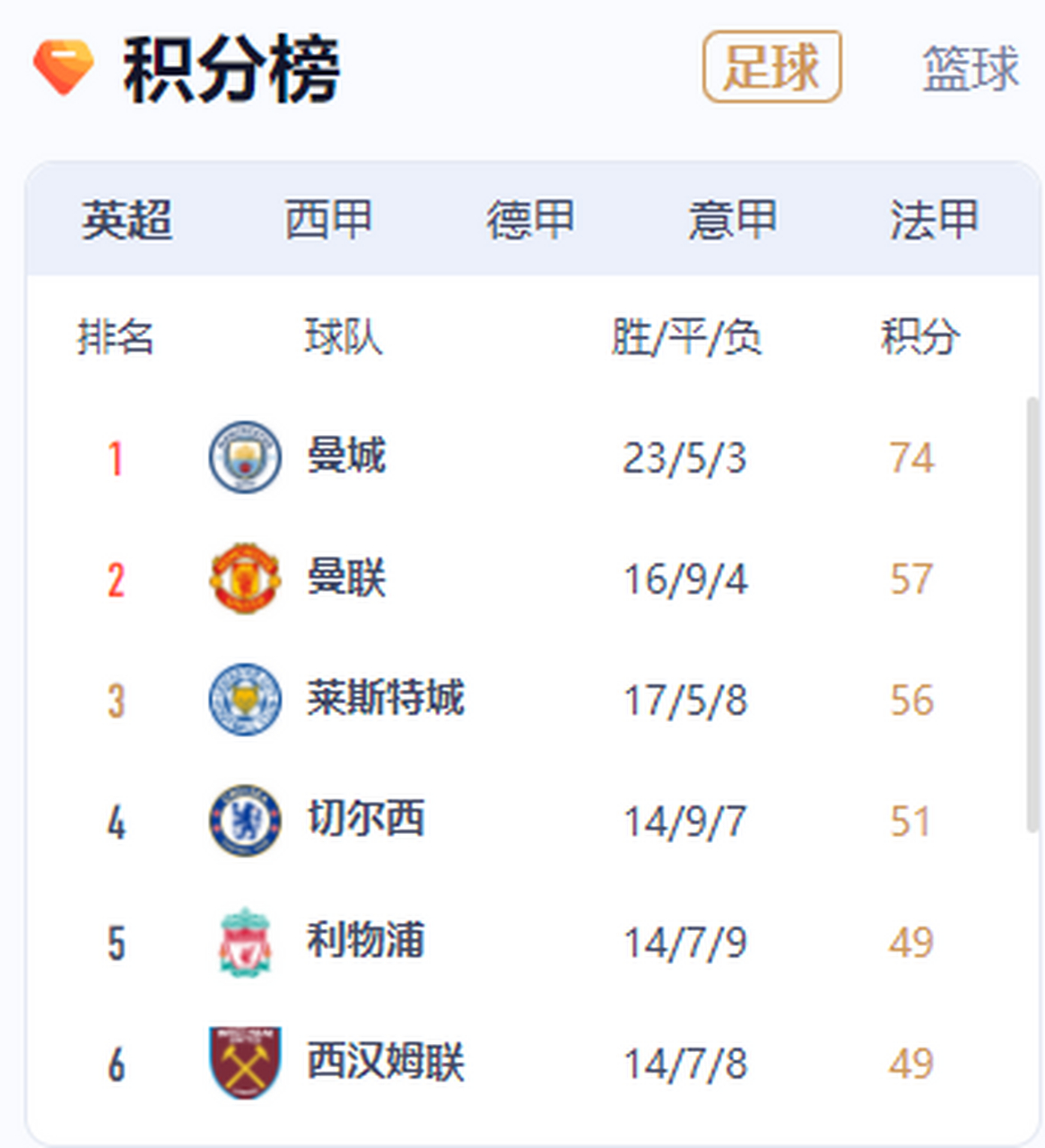The height and width of the screenshot is (1148, 1045).
Task: Click the Manchester United club crest
Action: tap(245, 578)
